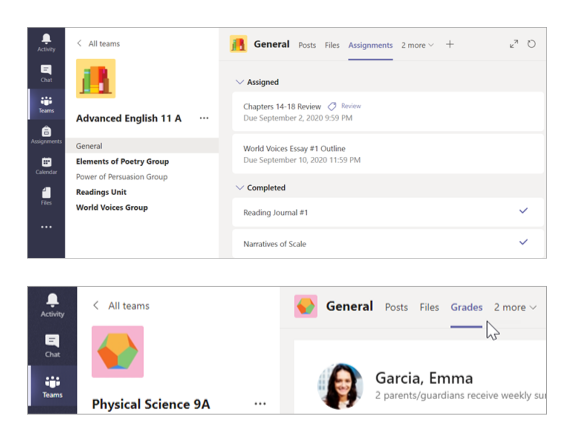The height and width of the screenshot is (442, 574).
Task: Open Calendar icon in sidebar
Action: click(46, 166)
